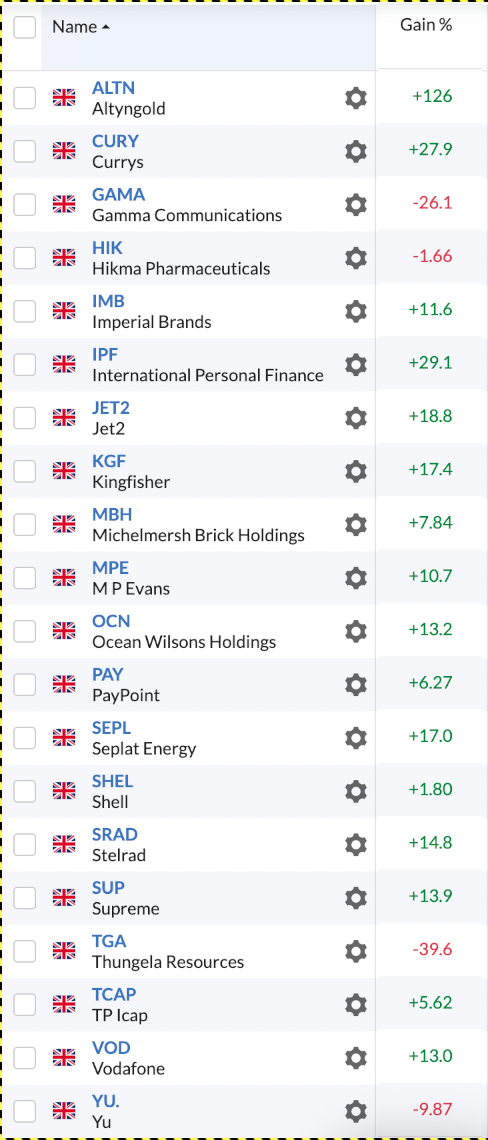This screenshot has height=1140, width=488.
Task: Open the MBH ticker link
Action: (x=112, y=515)
